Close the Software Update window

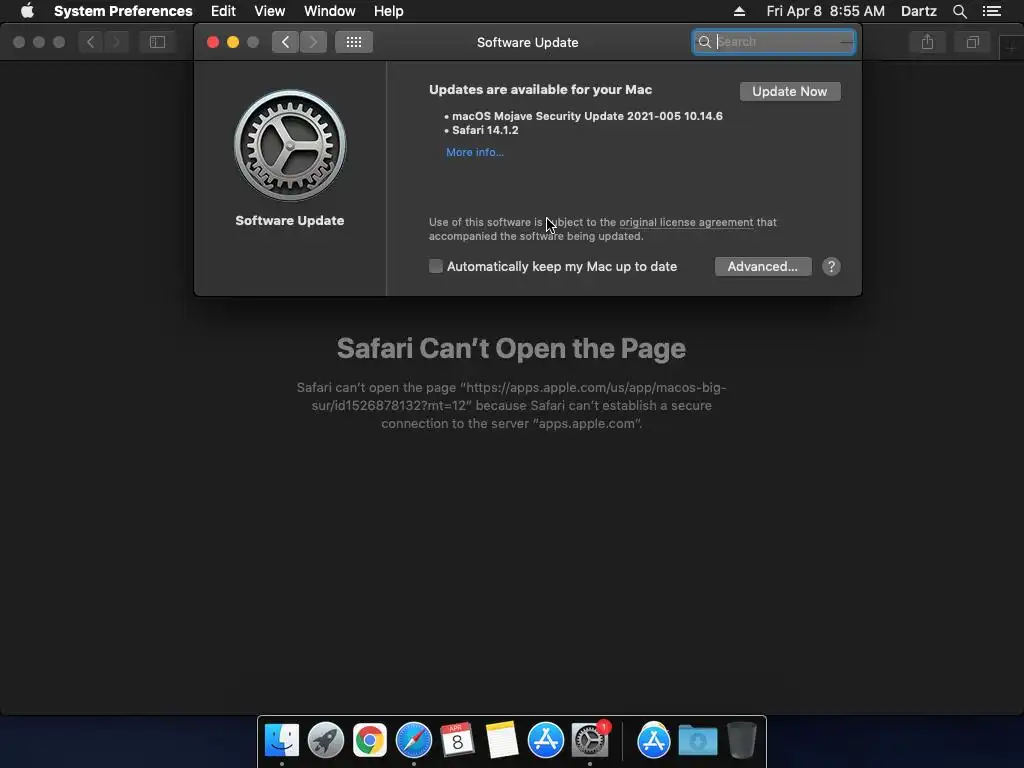[213, 42]
